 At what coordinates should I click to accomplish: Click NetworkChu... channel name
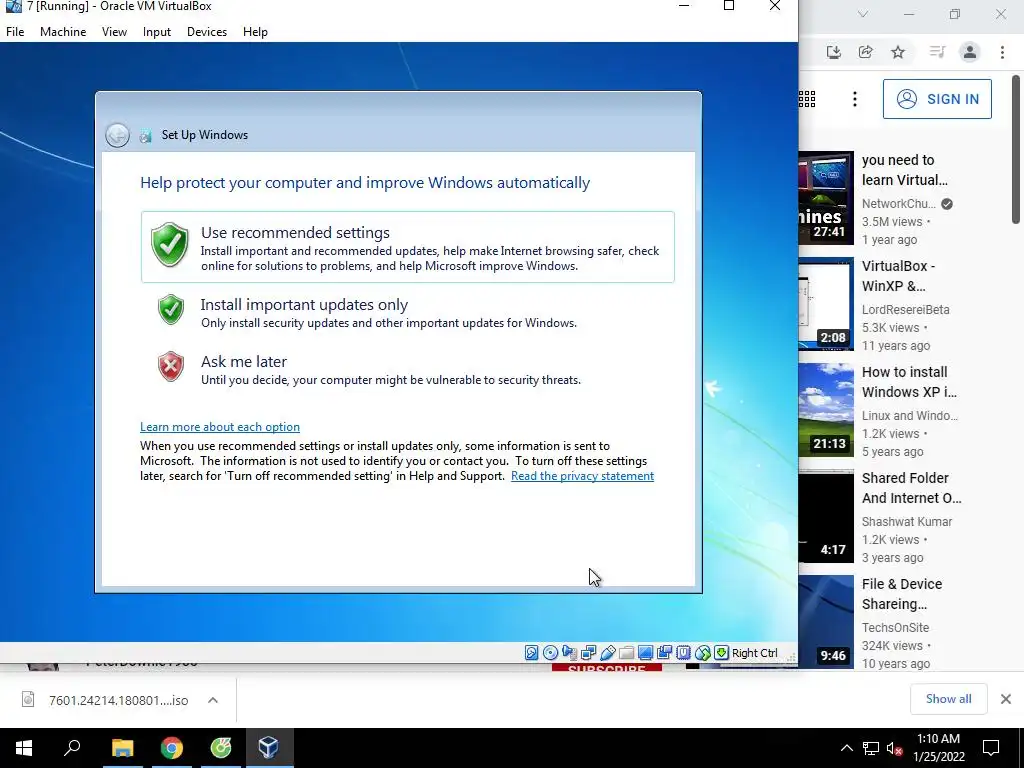[x=899, y=204]
